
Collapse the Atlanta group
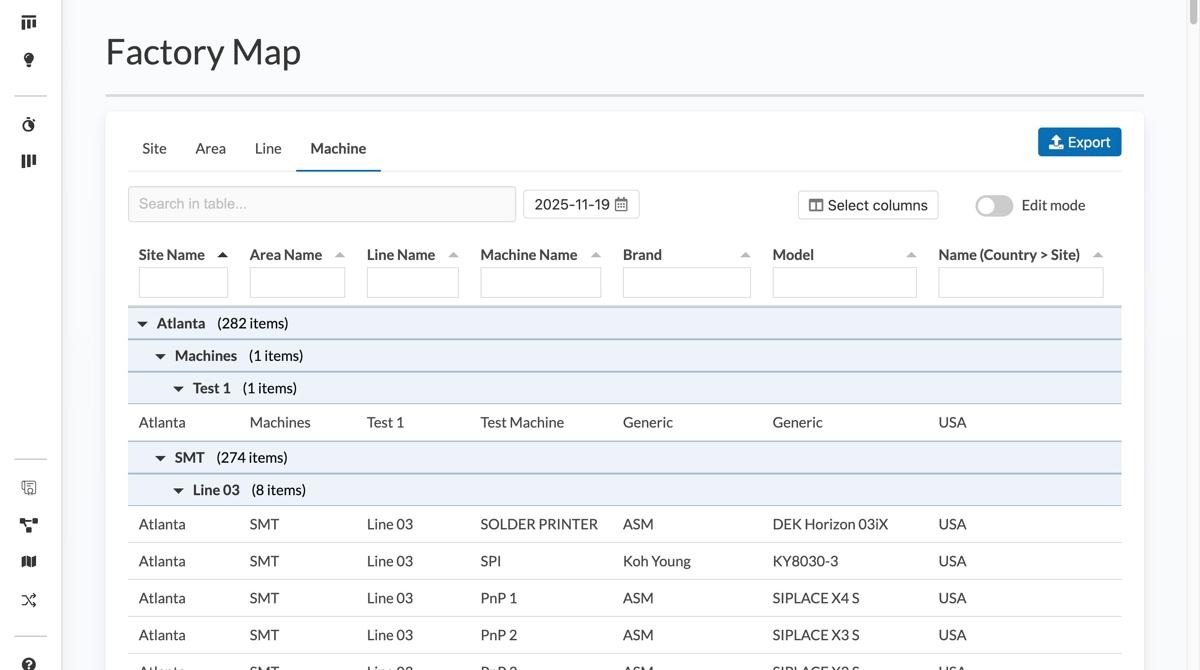click(142, 324)
